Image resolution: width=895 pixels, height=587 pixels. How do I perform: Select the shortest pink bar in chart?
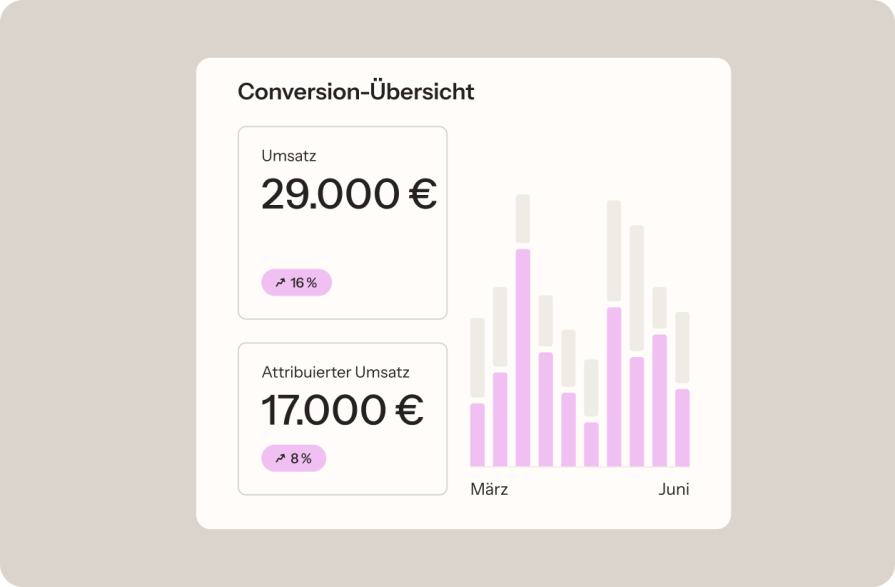pyautogui.click(x=591, y=444)
